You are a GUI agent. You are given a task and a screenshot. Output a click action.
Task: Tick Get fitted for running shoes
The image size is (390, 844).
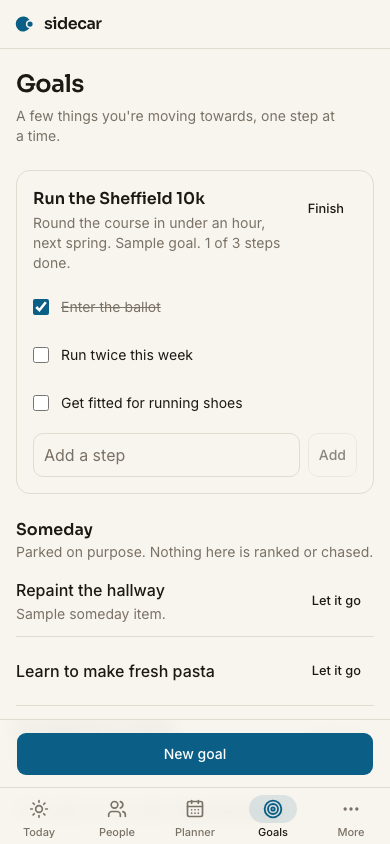tap(41, 403)
